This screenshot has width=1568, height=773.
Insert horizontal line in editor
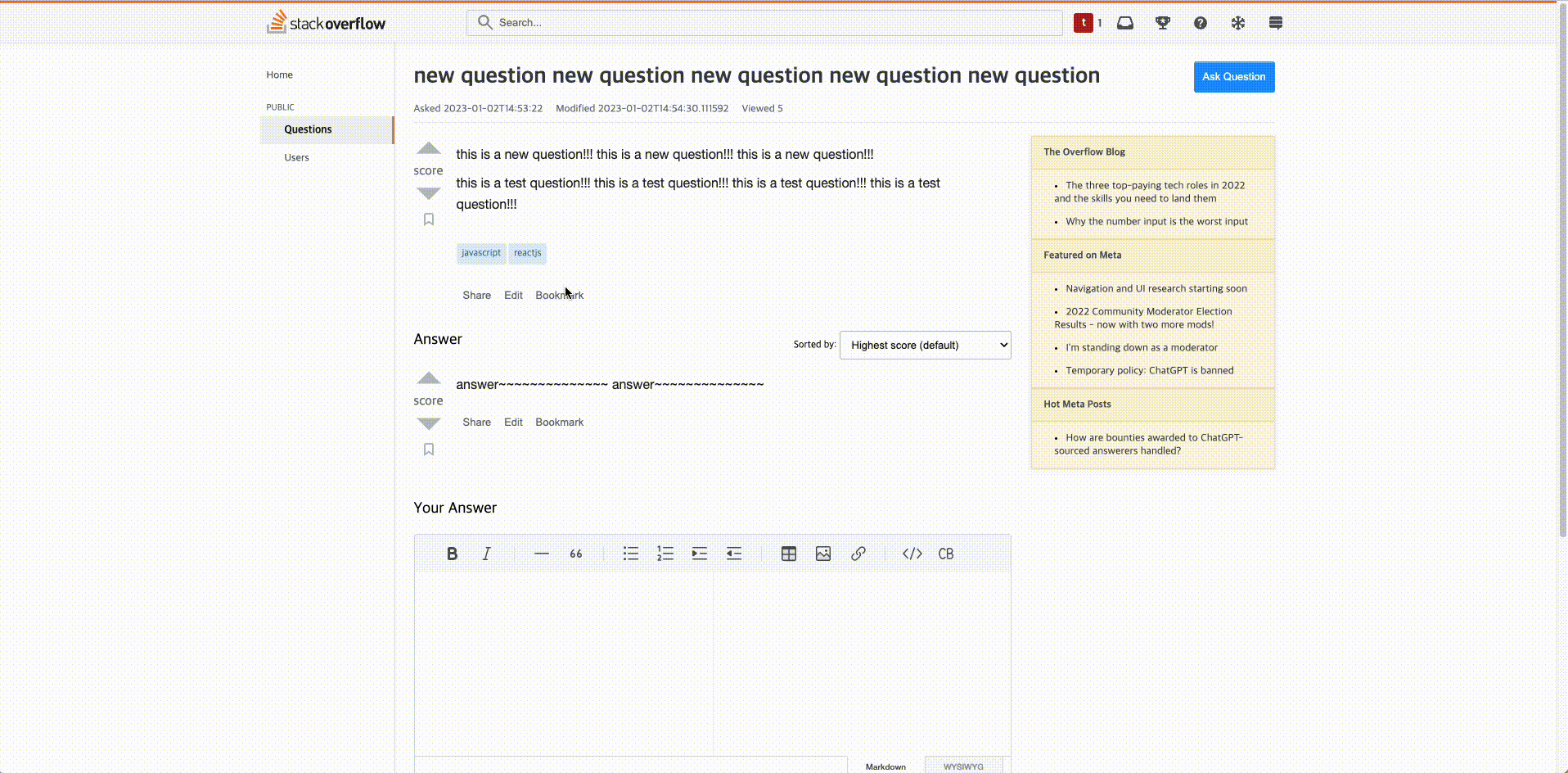[x=541, y=554]
